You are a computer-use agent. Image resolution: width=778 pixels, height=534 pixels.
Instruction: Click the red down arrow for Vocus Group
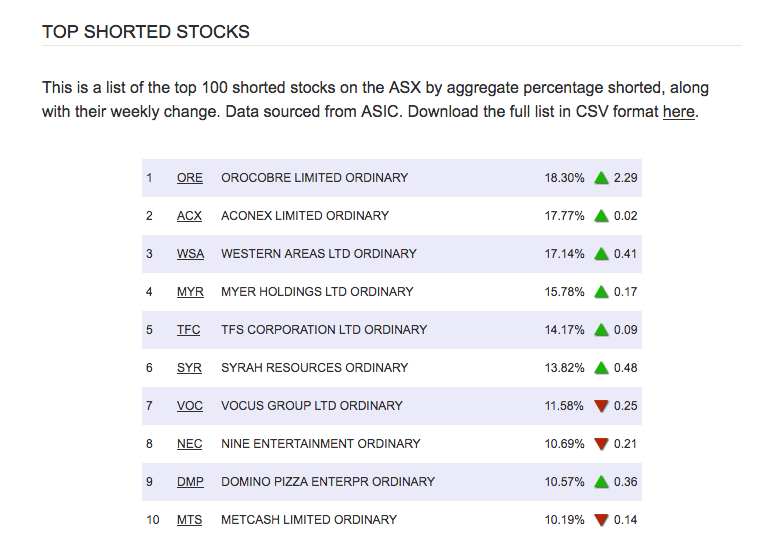[601, 406]
